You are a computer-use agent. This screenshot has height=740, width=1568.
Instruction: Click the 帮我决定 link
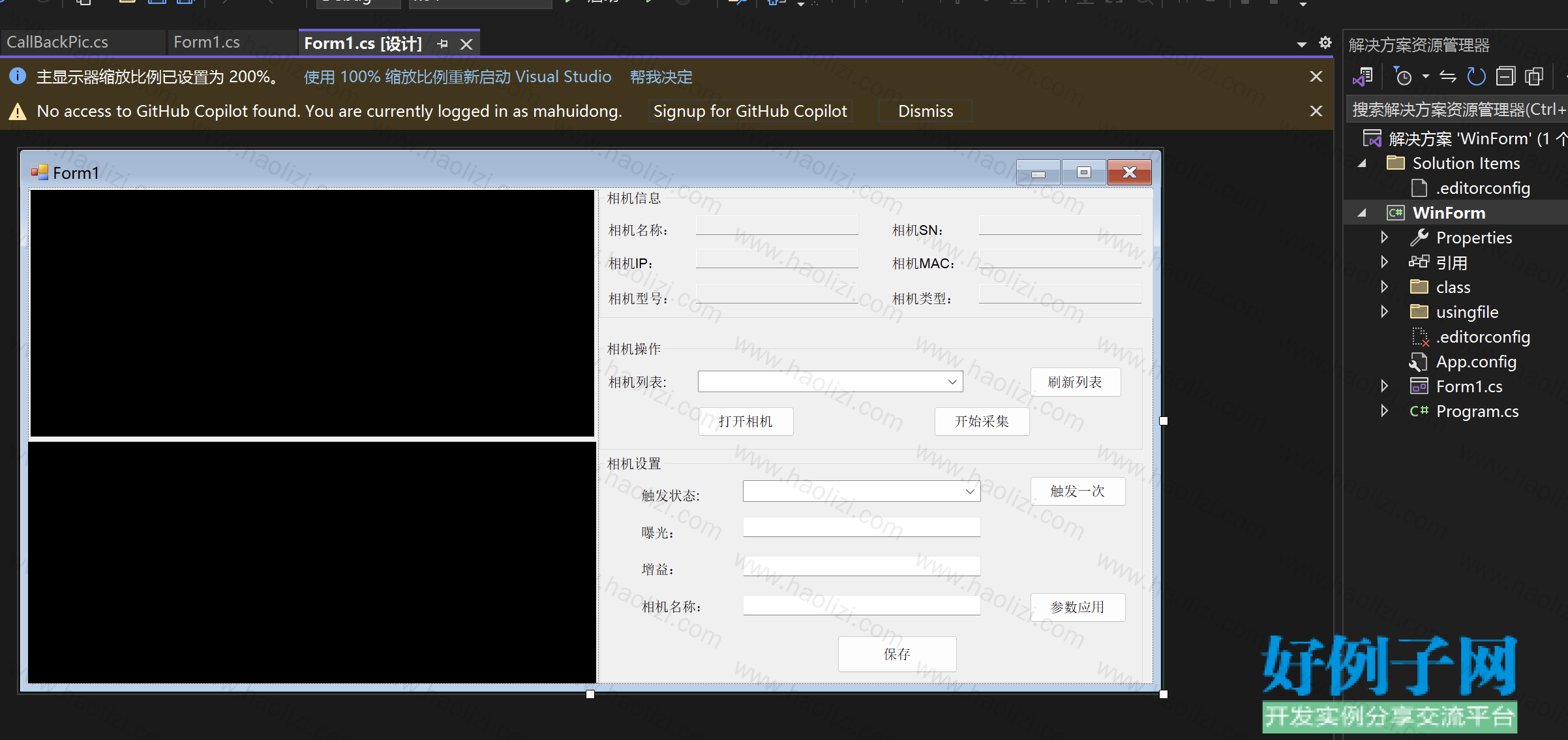pos(661,77)
